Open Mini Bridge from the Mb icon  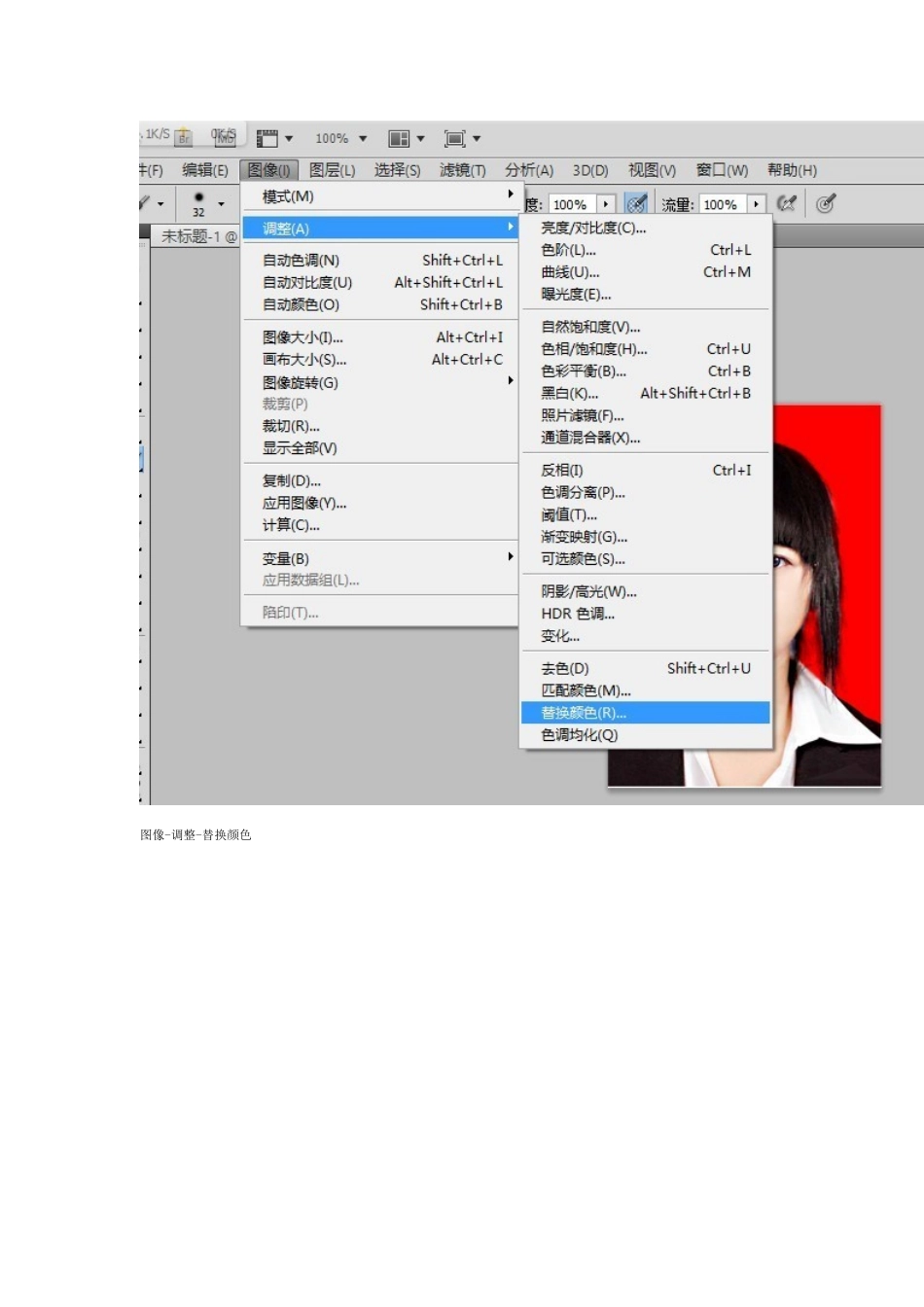tap(226, 138)
